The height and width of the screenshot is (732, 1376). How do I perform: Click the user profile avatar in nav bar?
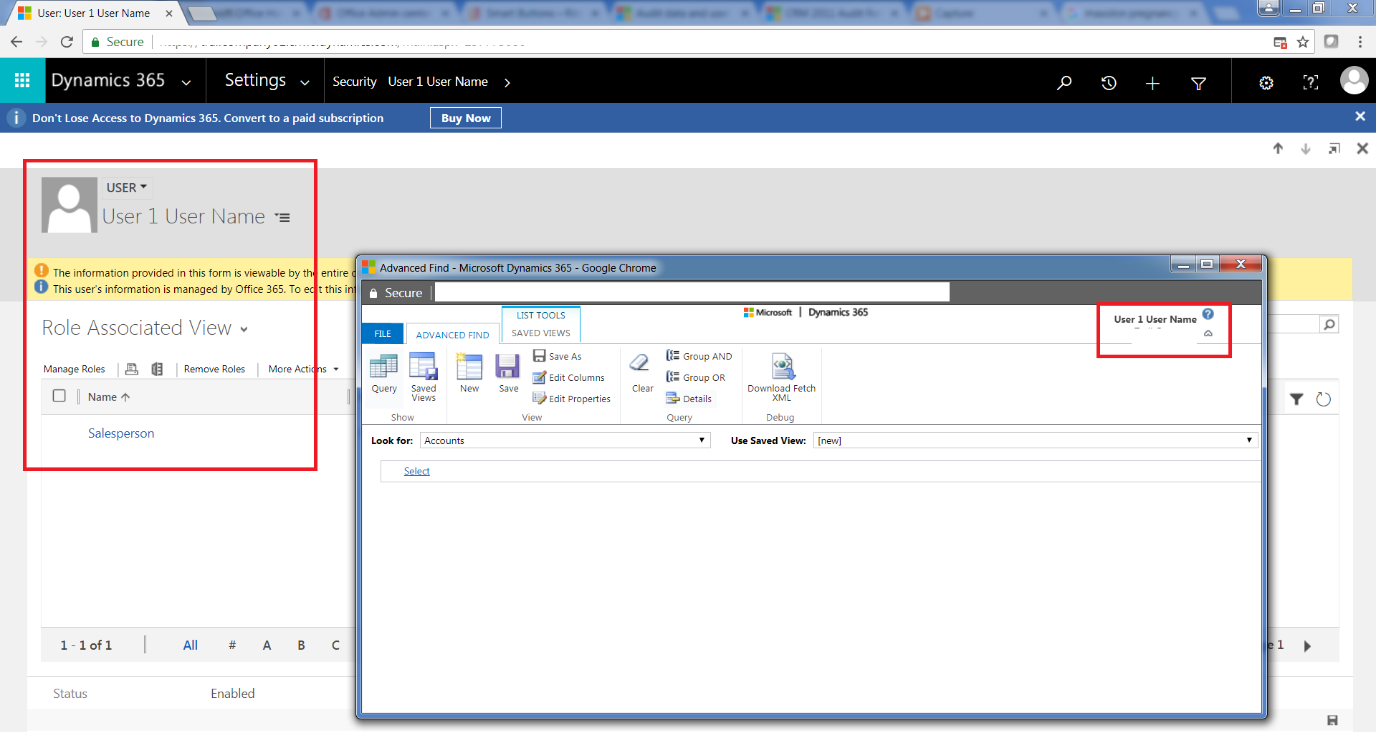1354,80
